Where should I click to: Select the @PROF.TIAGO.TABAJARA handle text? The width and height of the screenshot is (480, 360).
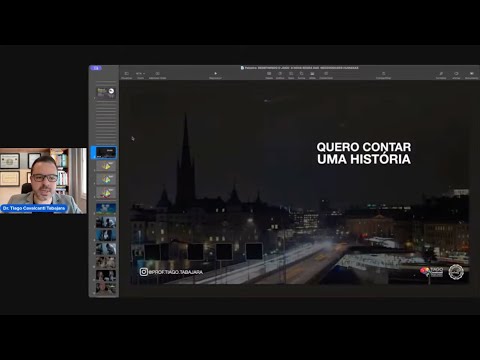tap(176, 272)
